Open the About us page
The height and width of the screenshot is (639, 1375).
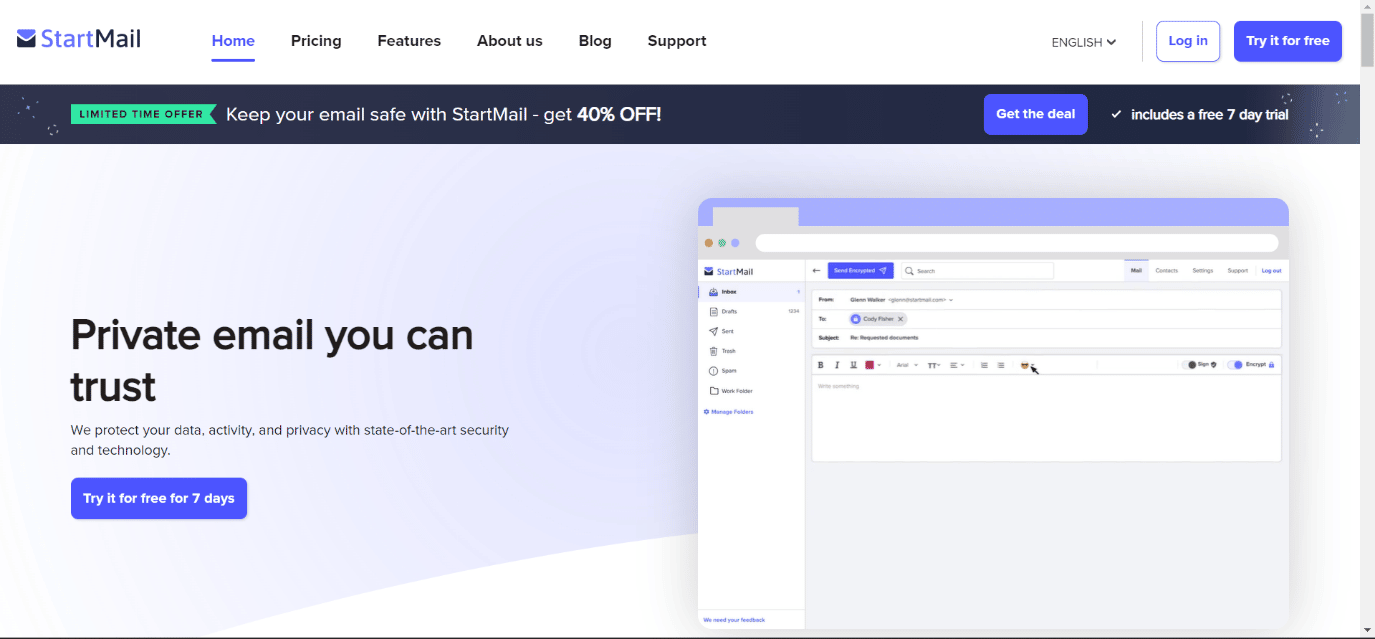coord(510,41)
